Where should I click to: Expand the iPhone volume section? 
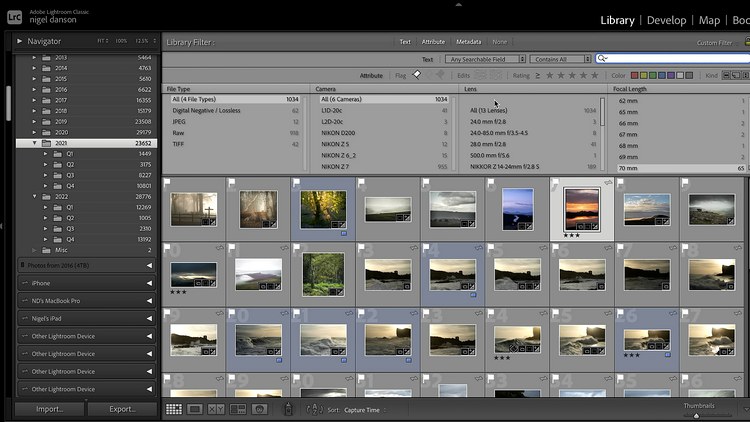coord(149,283)
